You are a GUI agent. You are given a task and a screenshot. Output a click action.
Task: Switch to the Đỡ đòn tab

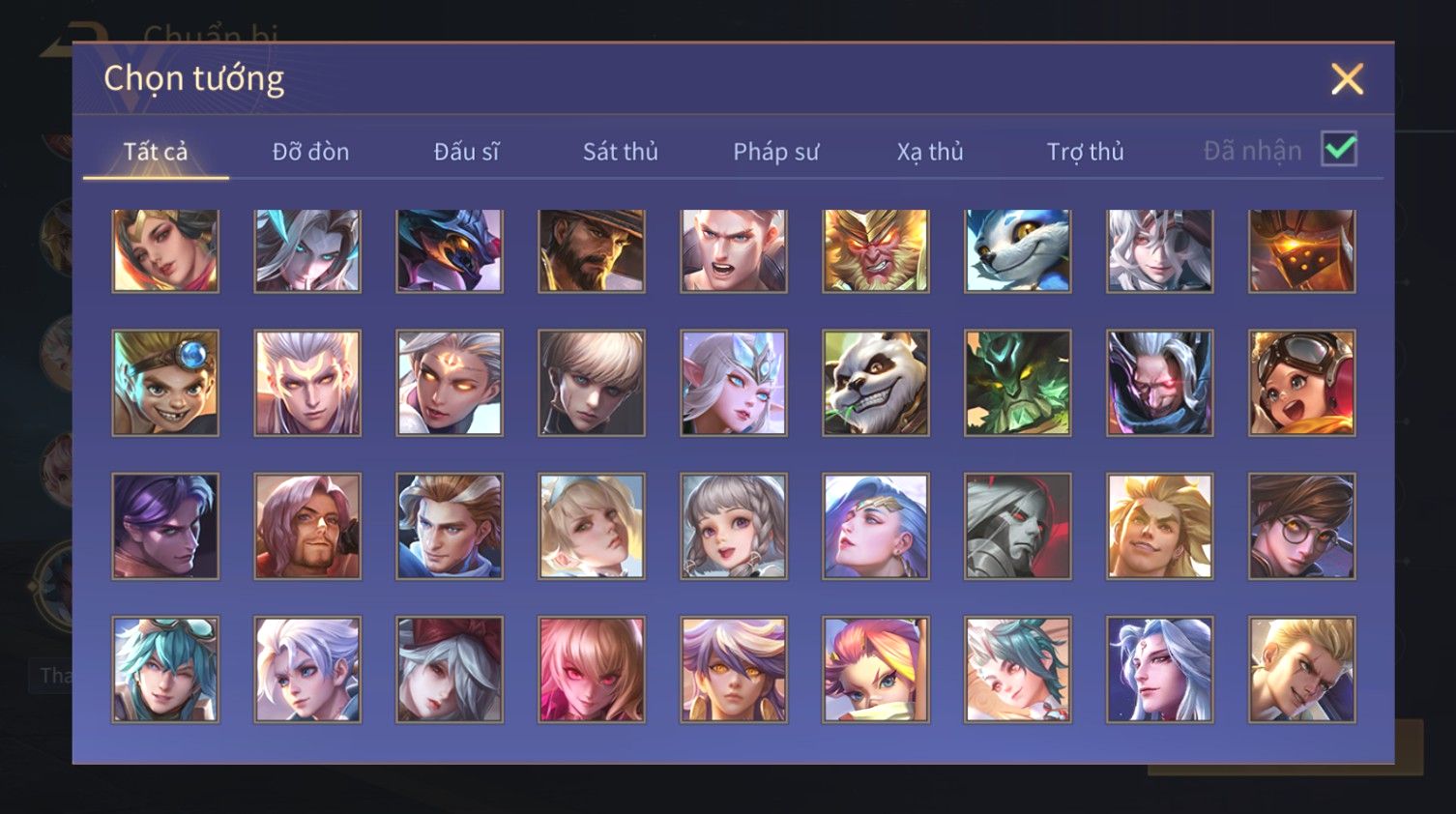click(x=310, y=152)
